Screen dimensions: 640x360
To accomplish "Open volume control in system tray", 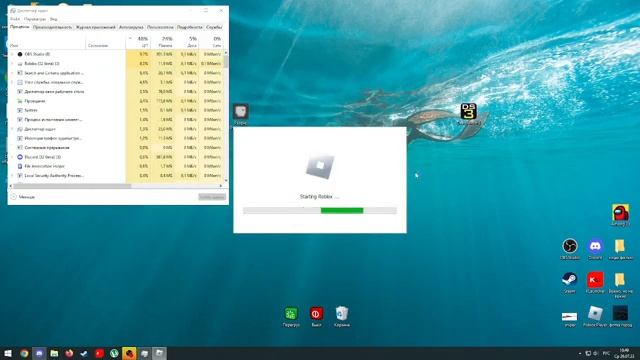I will point(596,353).
